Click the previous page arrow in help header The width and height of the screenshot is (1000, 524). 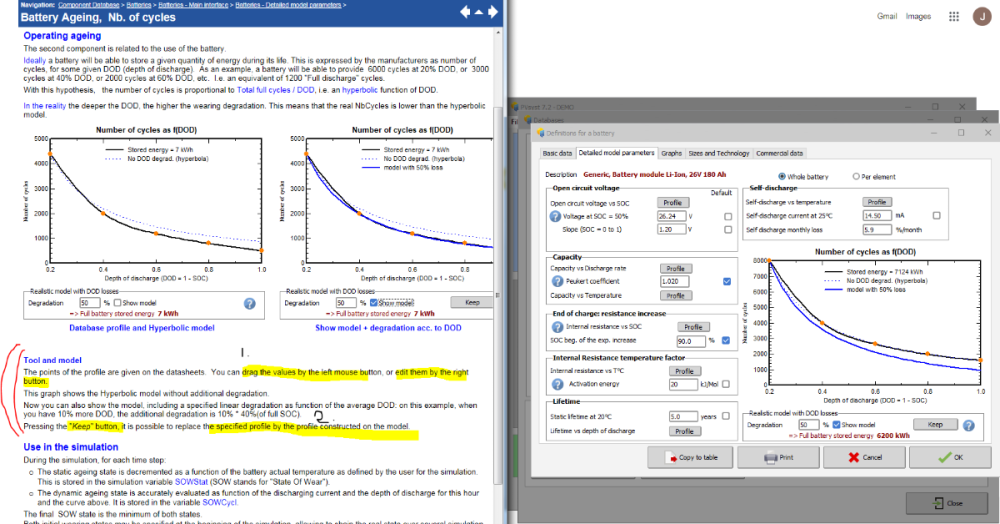[x=465, y=12]
